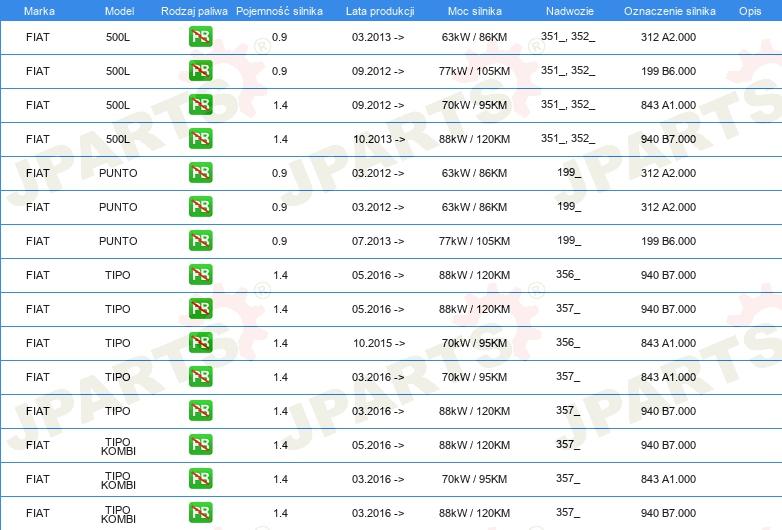782x530 pixels.
Task: Click 843 A1.000 engine code in TIPO 10.2015 row
Action: (668, 343)
